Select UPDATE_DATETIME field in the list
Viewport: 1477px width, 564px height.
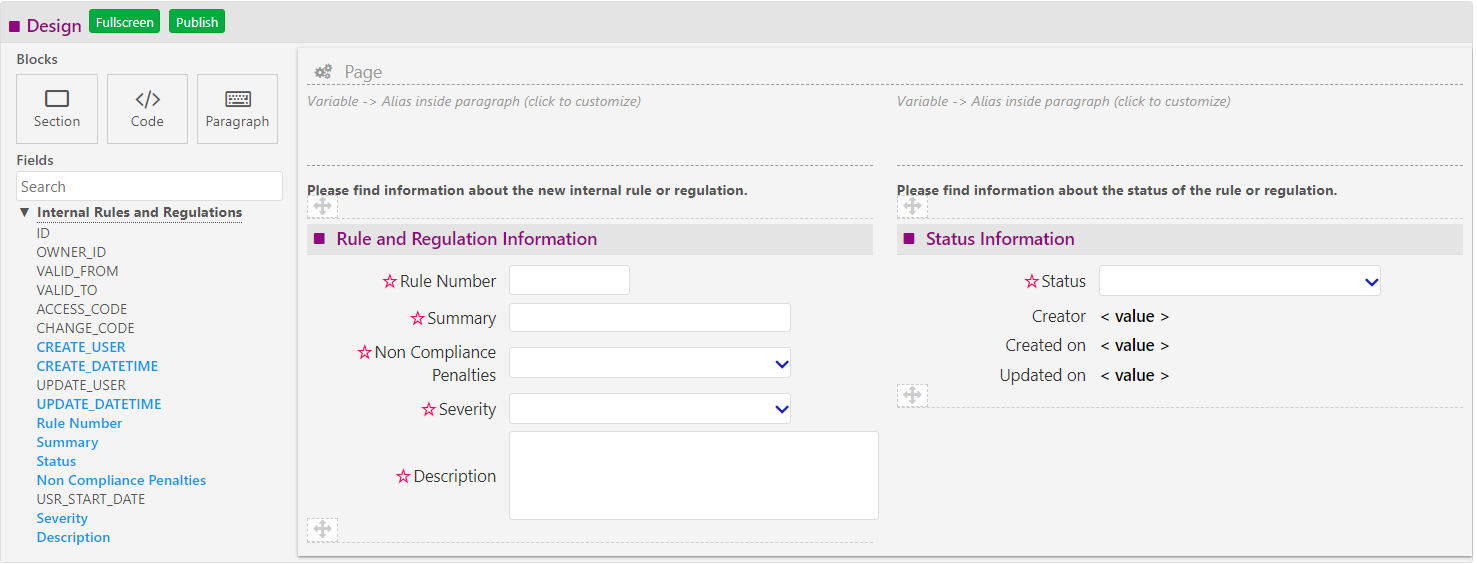point(99,404)
